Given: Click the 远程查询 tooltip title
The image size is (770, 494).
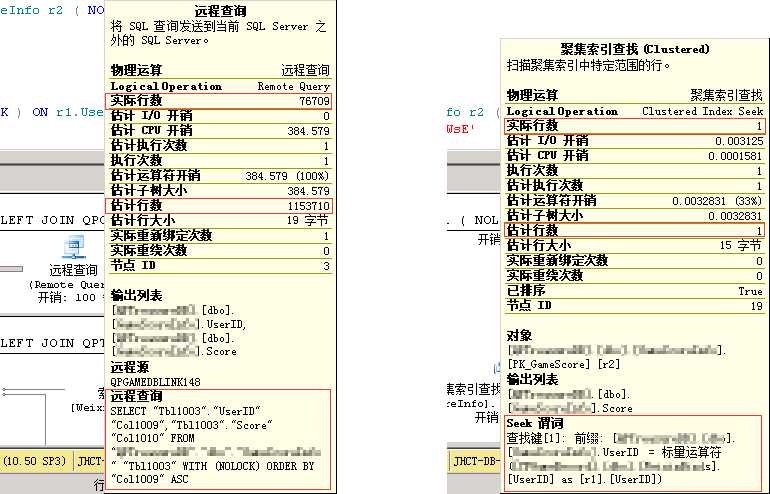Looking at the screenshot, I should pos(220,10).
